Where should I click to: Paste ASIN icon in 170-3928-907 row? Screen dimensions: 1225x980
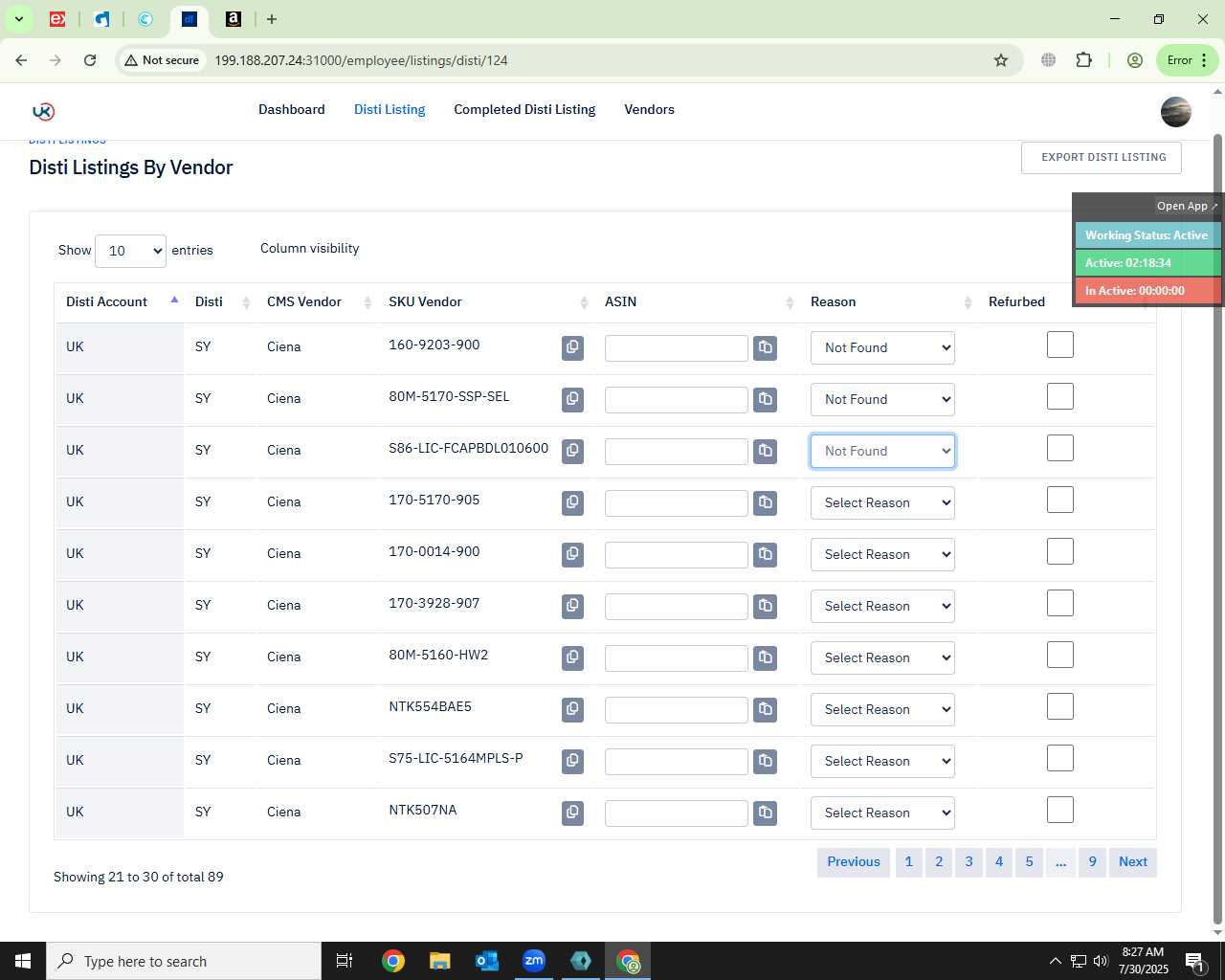[765, 606]
